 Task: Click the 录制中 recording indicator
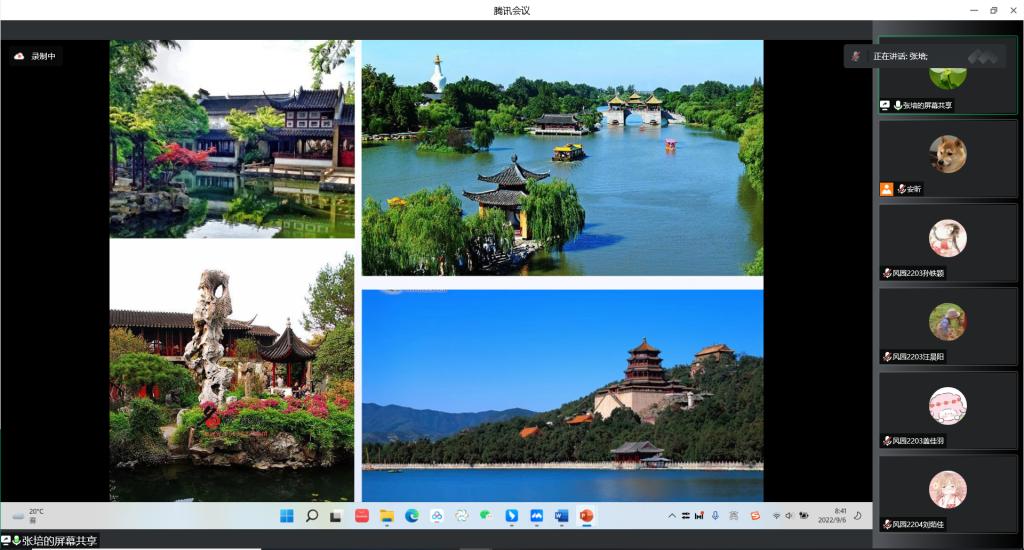pos(35,57)
